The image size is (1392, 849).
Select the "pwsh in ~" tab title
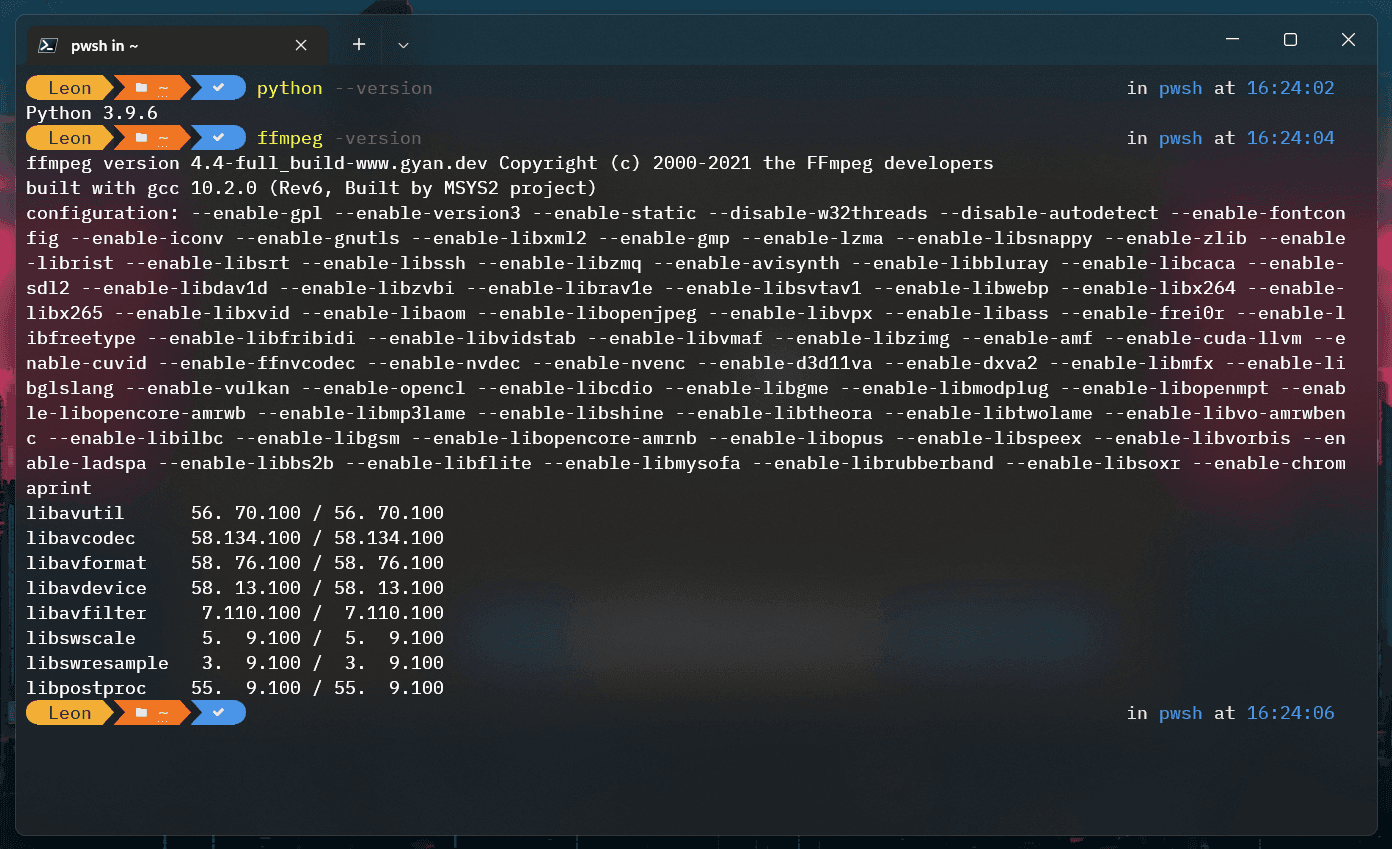point(105,45)
